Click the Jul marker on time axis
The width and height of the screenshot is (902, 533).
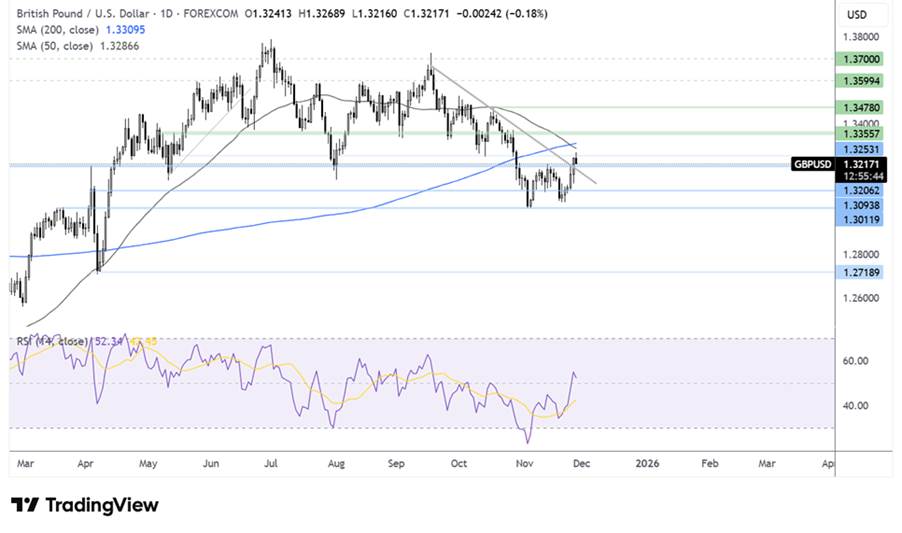[x=272, y=464]
